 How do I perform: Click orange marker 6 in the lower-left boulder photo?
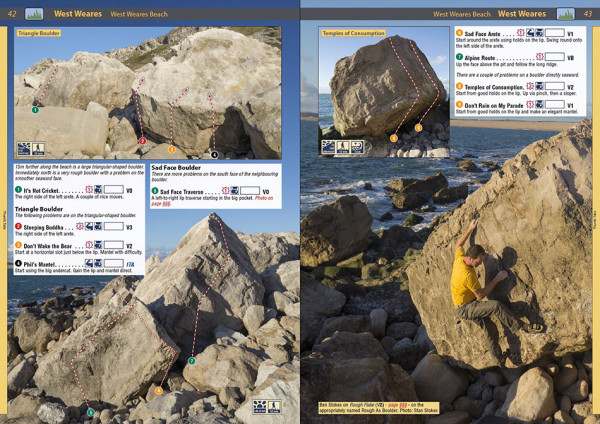pos(158,390)
